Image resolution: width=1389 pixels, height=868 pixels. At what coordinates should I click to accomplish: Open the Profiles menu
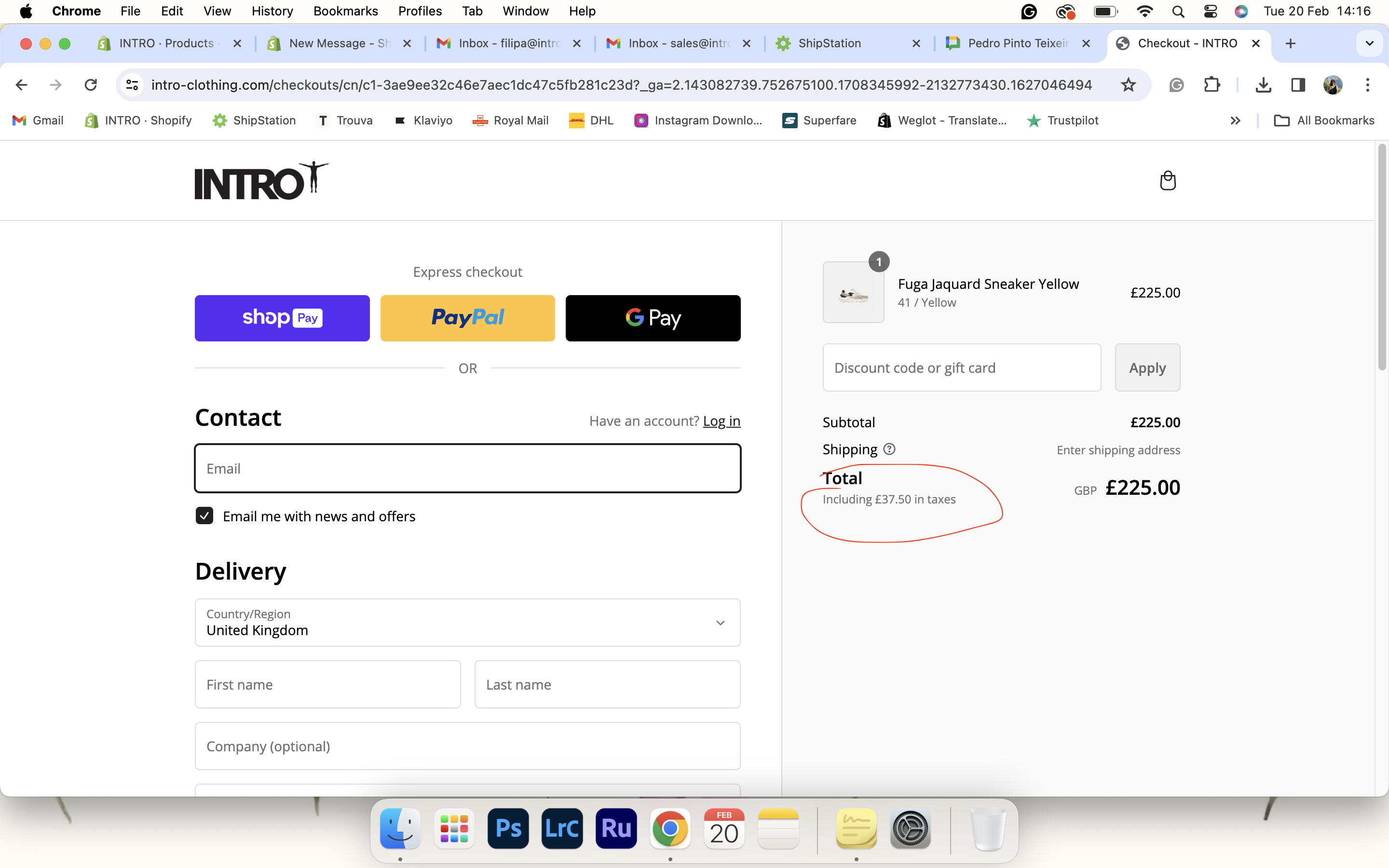(x=420, y=12)
